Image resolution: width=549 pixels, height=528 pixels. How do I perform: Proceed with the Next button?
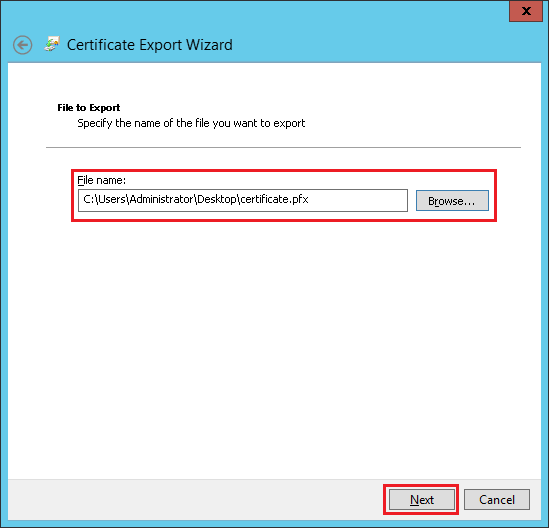[422, 500]
